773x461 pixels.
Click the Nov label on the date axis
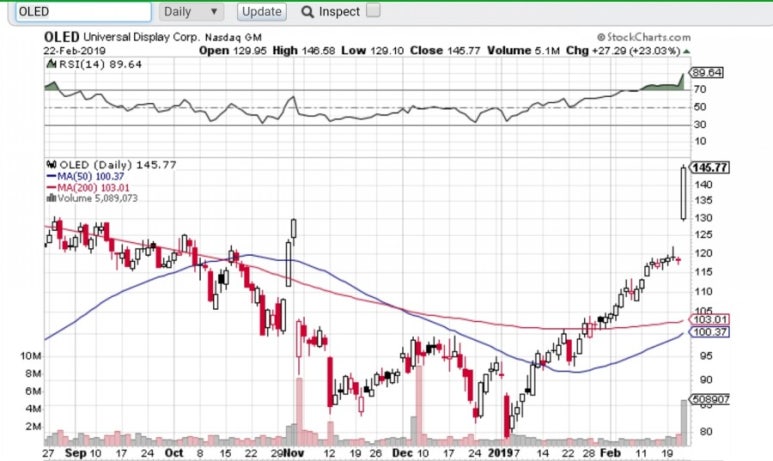295,453
